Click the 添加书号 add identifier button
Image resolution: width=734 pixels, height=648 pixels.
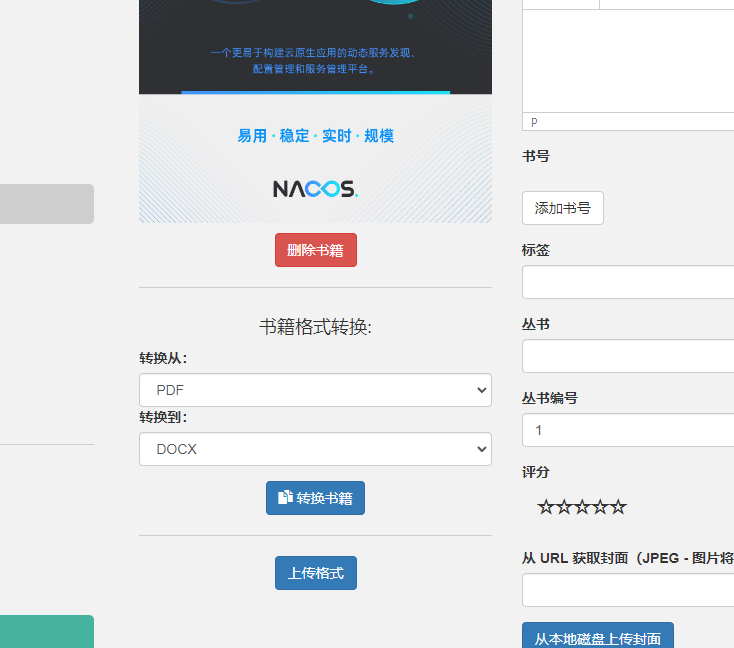(563, 208)
